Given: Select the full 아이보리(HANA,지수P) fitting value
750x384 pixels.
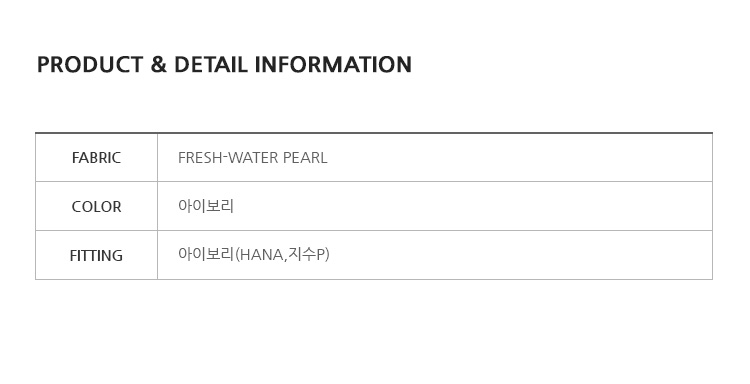Looking at the screenshot, I should point(254,254).
